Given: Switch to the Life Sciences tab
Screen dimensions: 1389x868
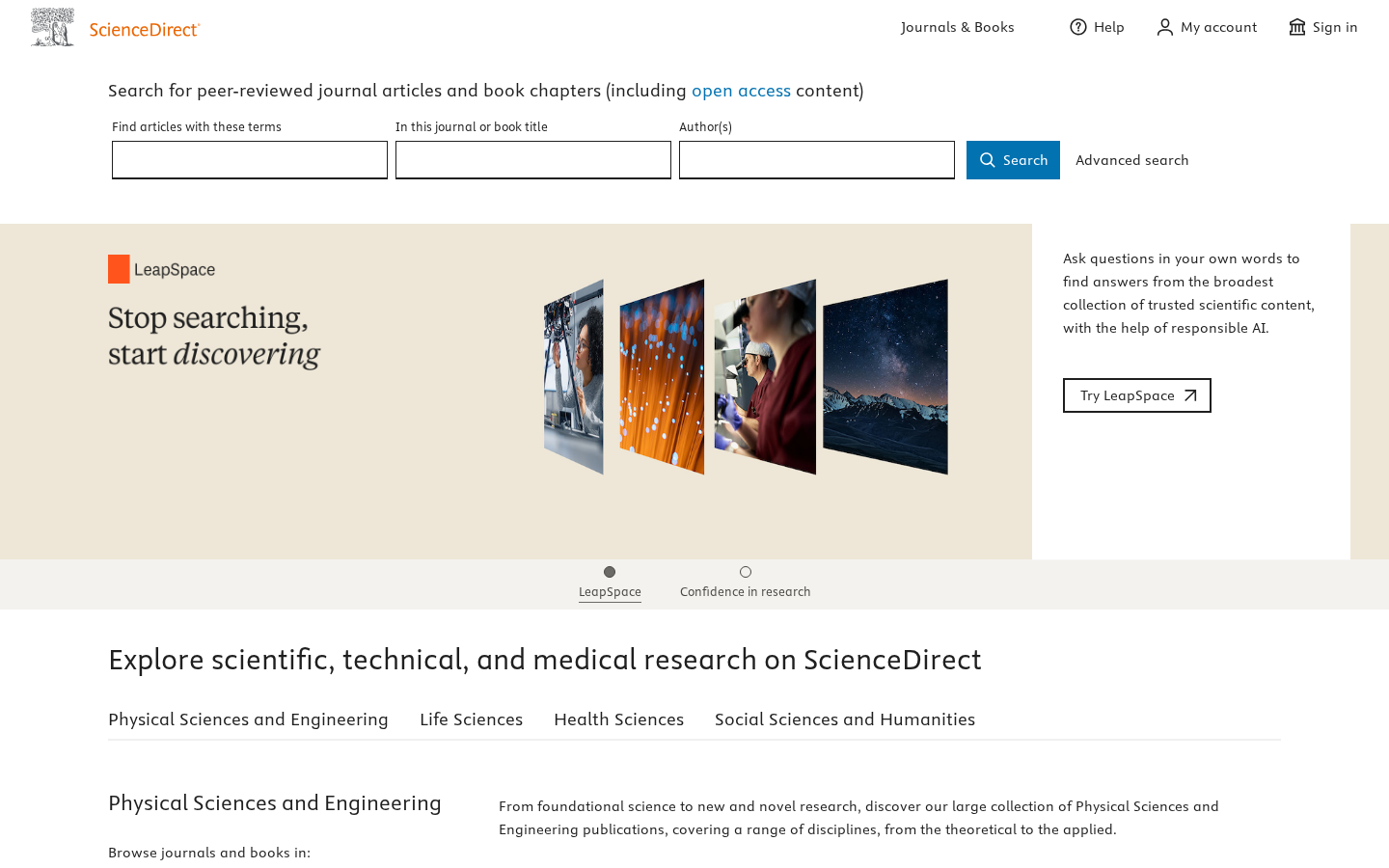Looking at the screenshot, I should [471, 719].
